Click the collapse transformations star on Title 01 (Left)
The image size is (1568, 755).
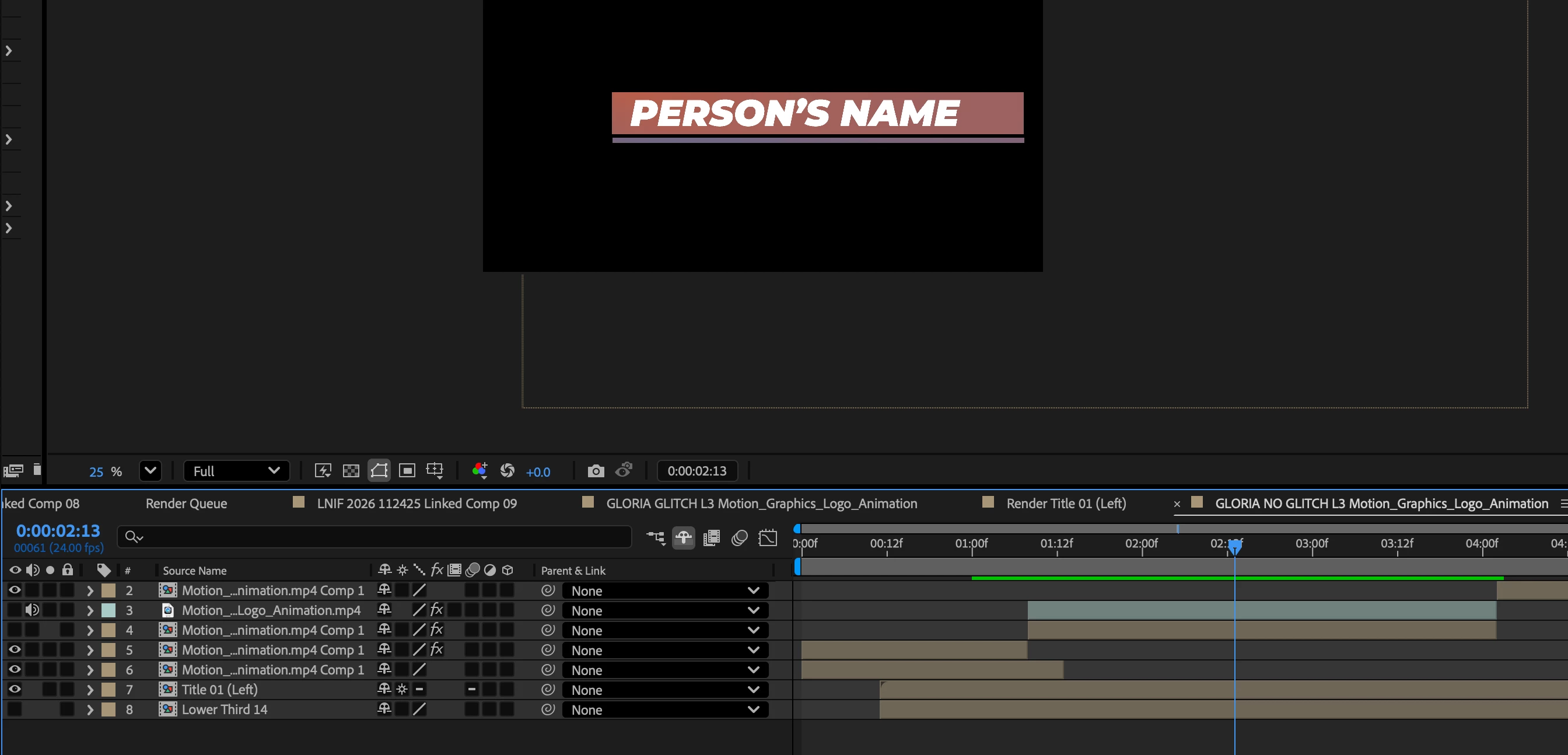[402, 690]
